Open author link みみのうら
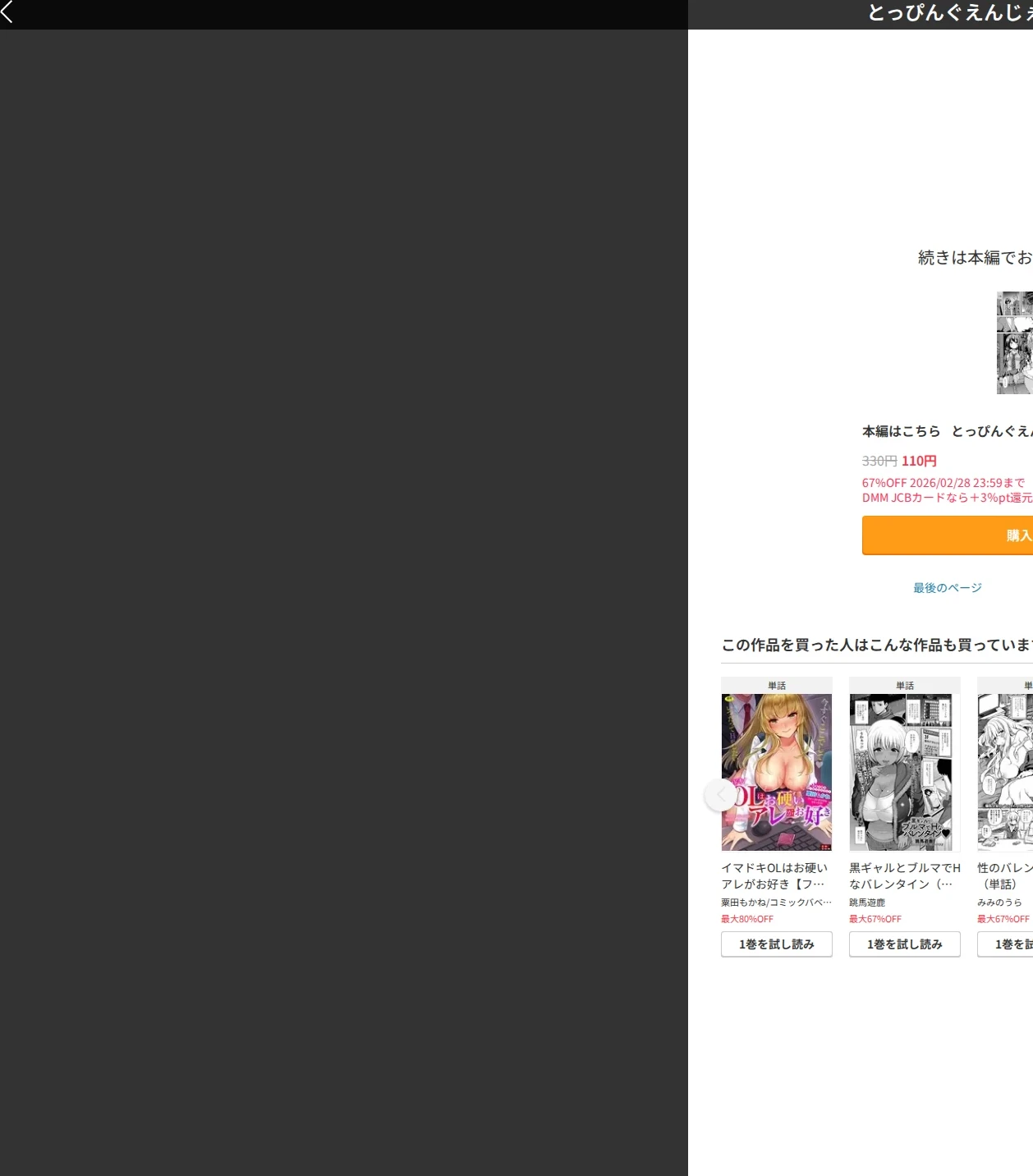Image resolution: width=1033 pixels, height=1176 pixels. click(x=999, y=903)
